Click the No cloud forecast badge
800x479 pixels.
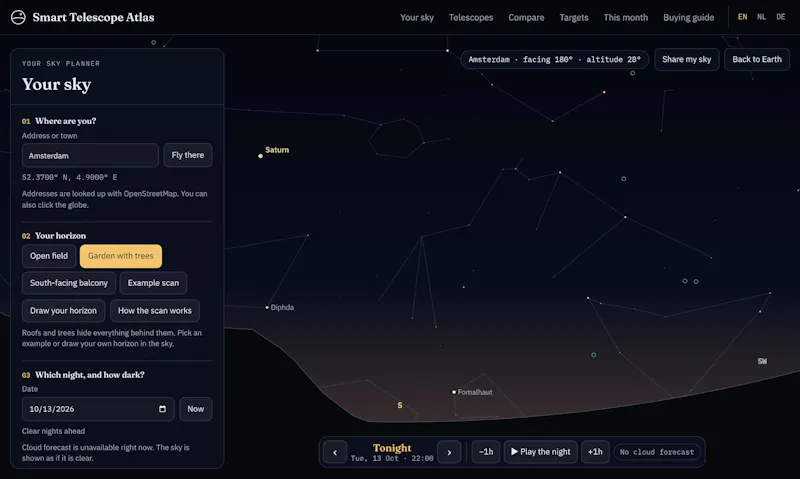click(657, 452)
